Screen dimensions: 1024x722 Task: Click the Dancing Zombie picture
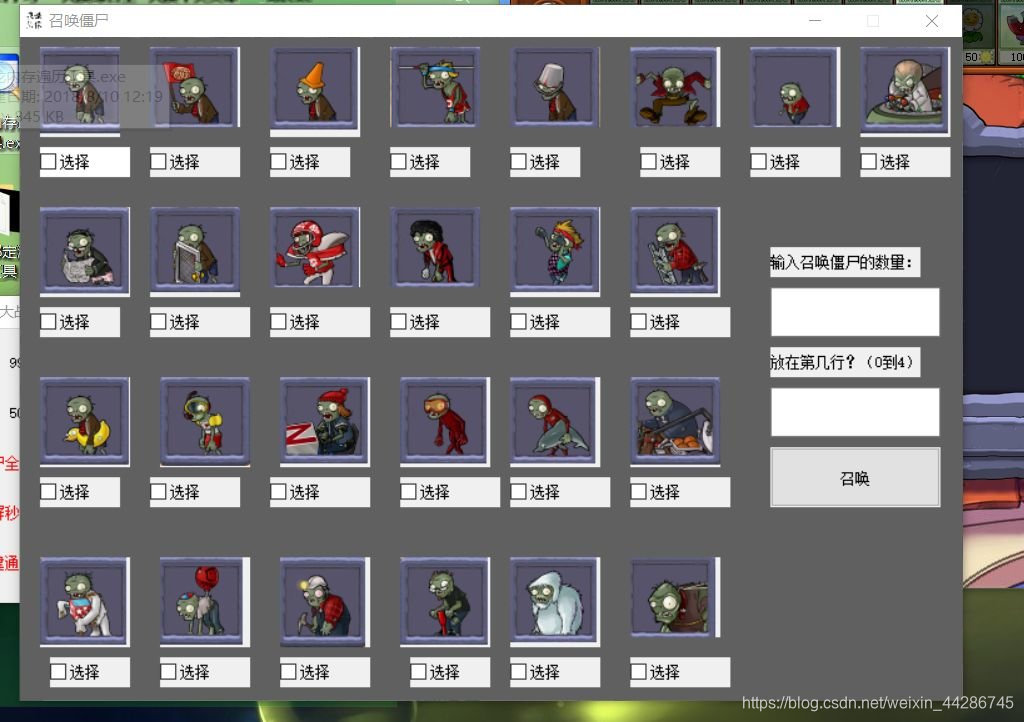[x=435, y=247]
